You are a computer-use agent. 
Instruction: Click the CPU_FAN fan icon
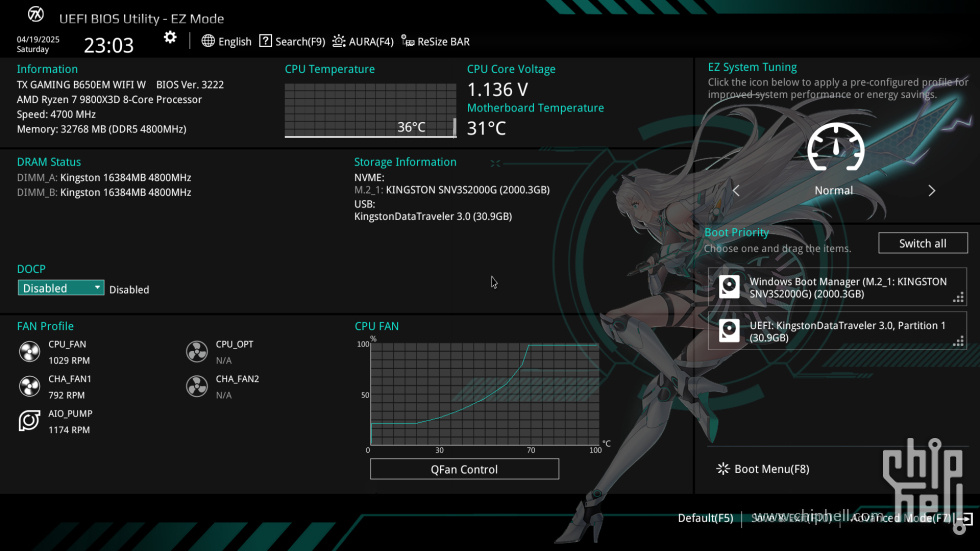coord(29,352)
